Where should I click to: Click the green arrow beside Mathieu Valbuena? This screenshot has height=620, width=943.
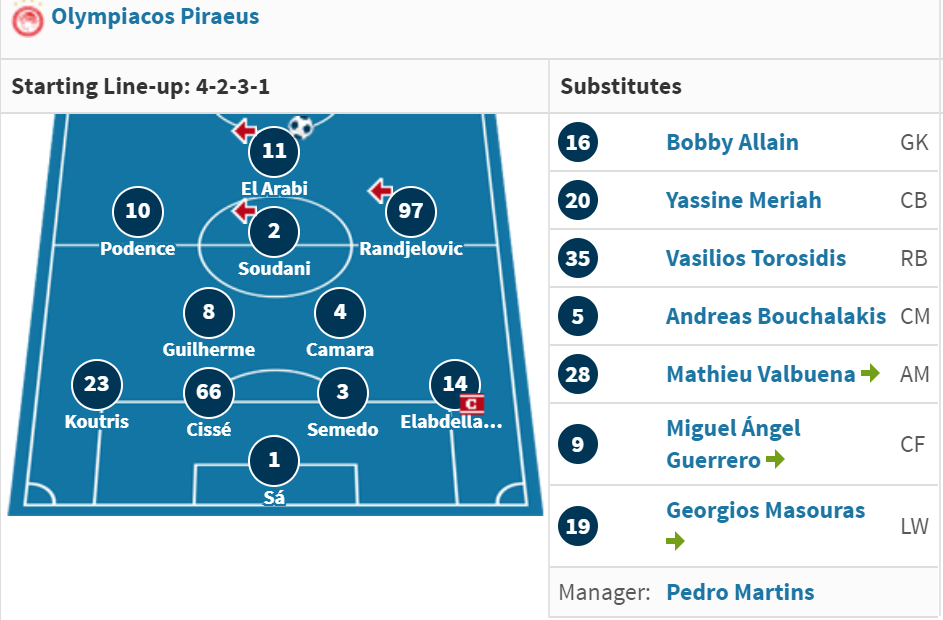coord(870,373)
